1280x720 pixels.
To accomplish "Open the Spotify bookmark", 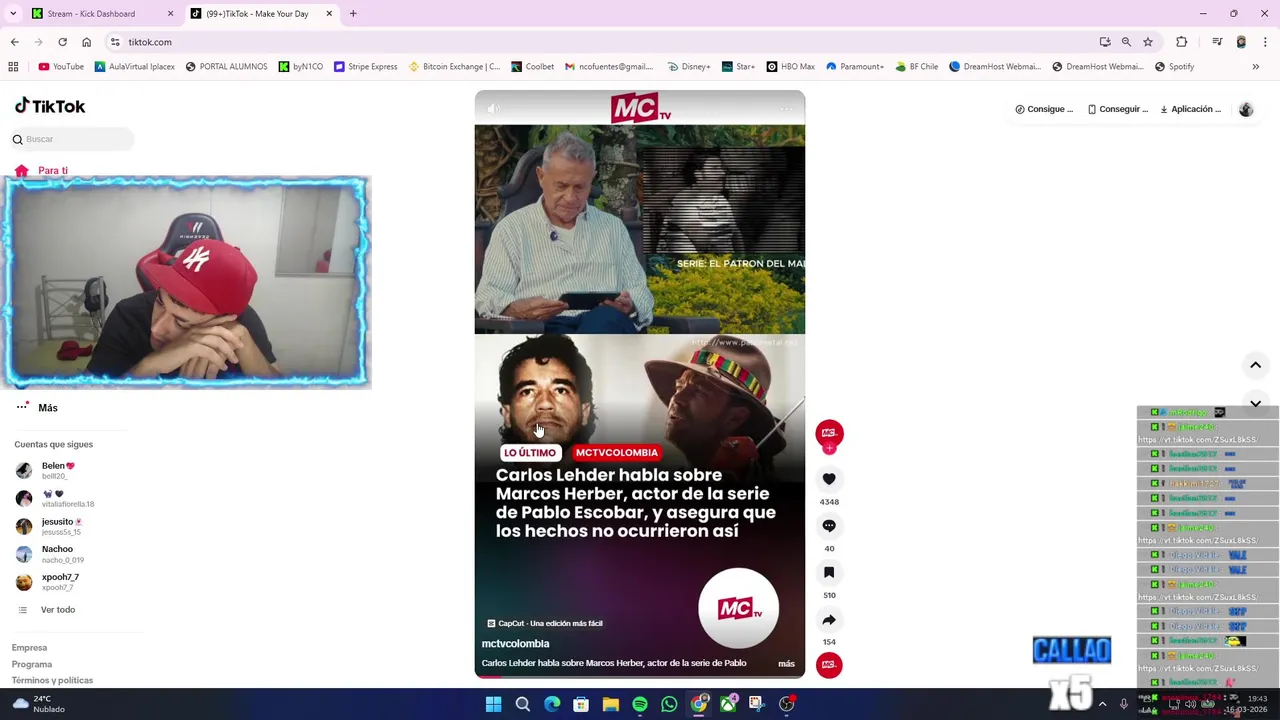I will point(1174,67).
